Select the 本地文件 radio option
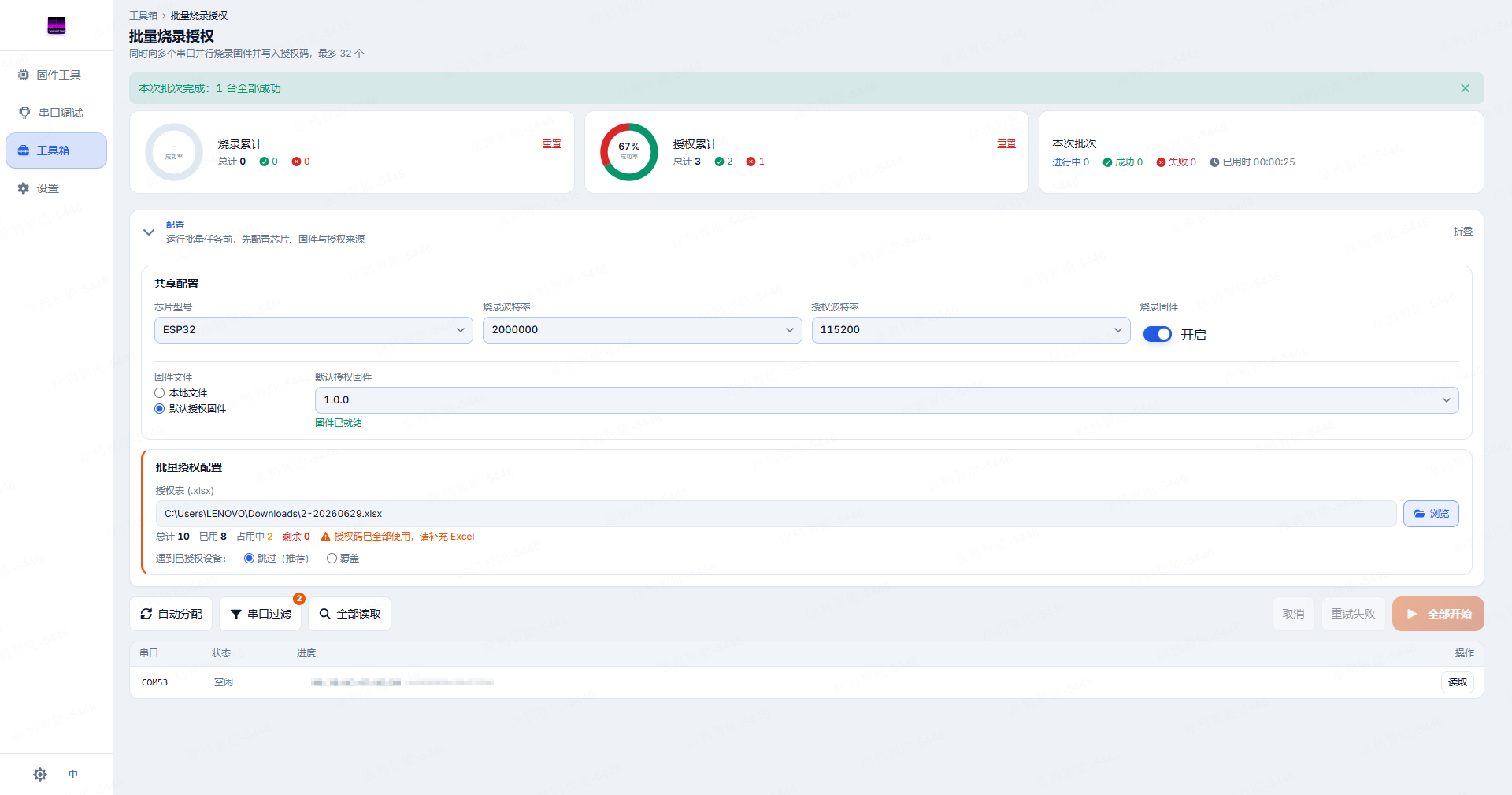The image size is (1512, 795). coord(160,393)
